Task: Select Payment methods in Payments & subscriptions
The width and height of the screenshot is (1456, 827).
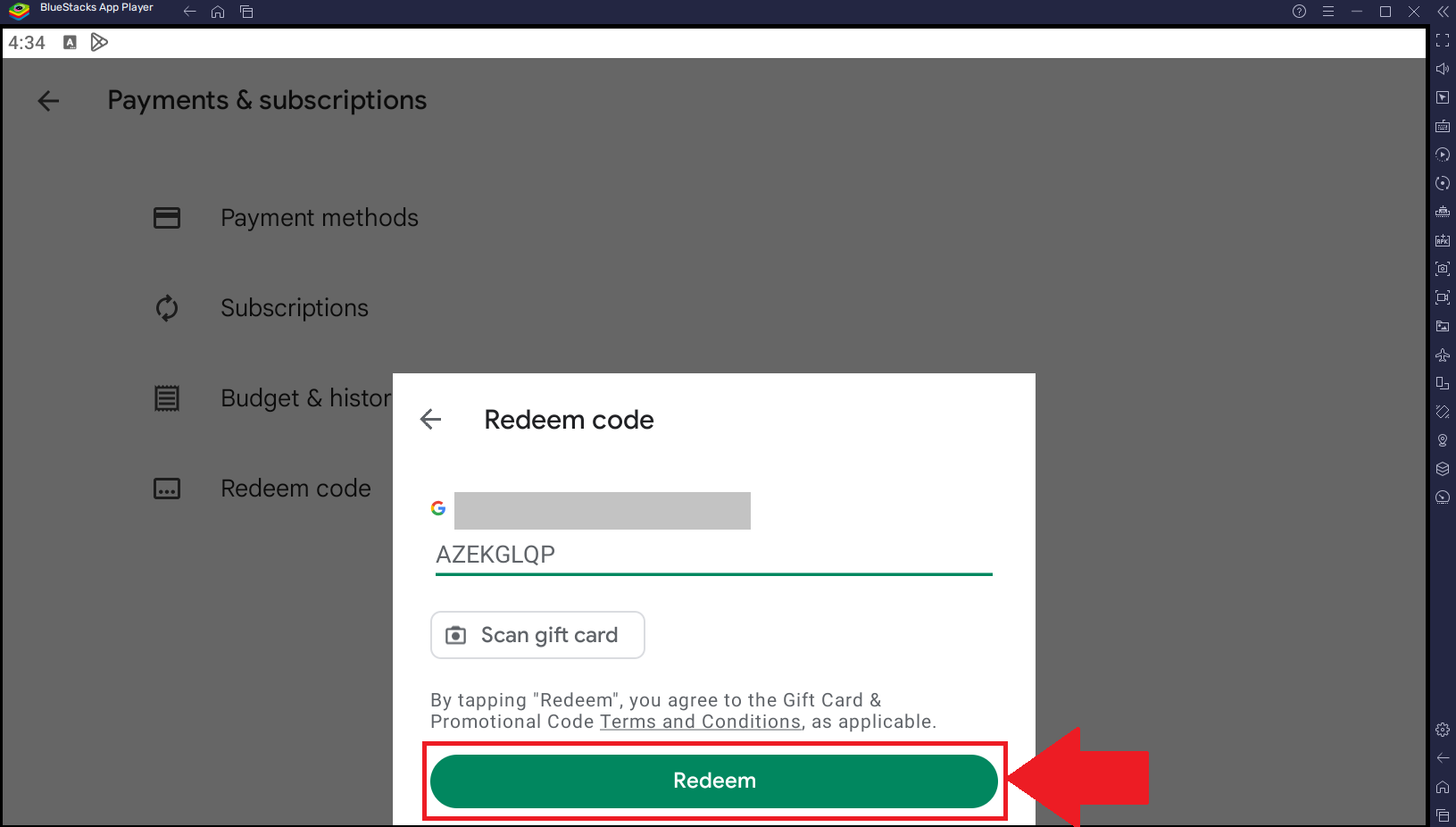Action: point(320,217)
